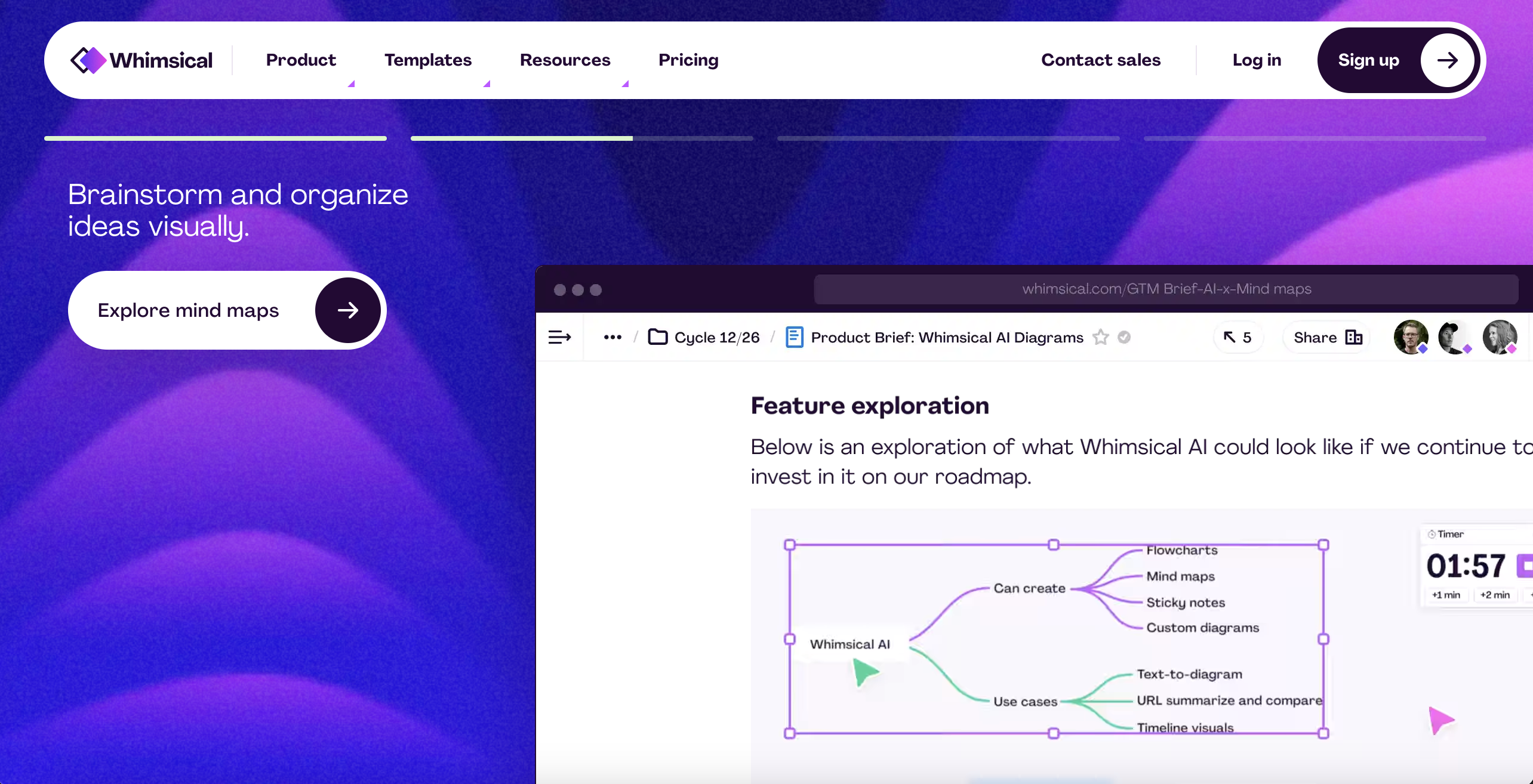The image size is (1533, 784).
Task: Toggle the sidebar menu icon
Action: (559, 338)
